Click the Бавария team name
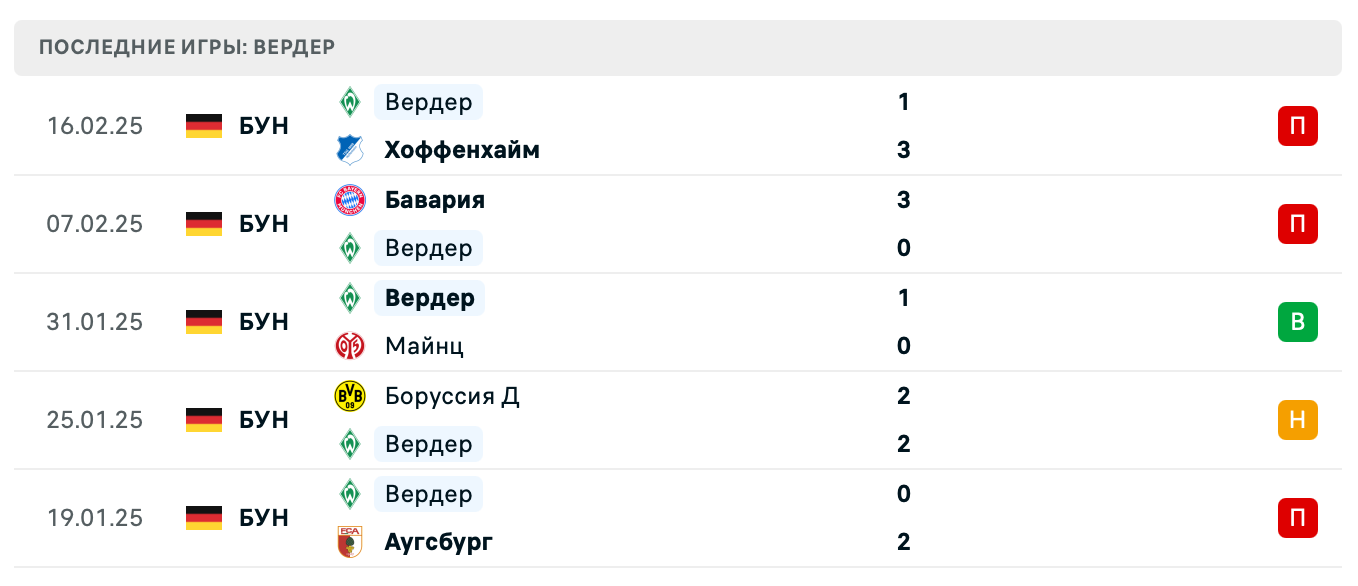Screen dimensions: 1358x586 pos(434,199)
